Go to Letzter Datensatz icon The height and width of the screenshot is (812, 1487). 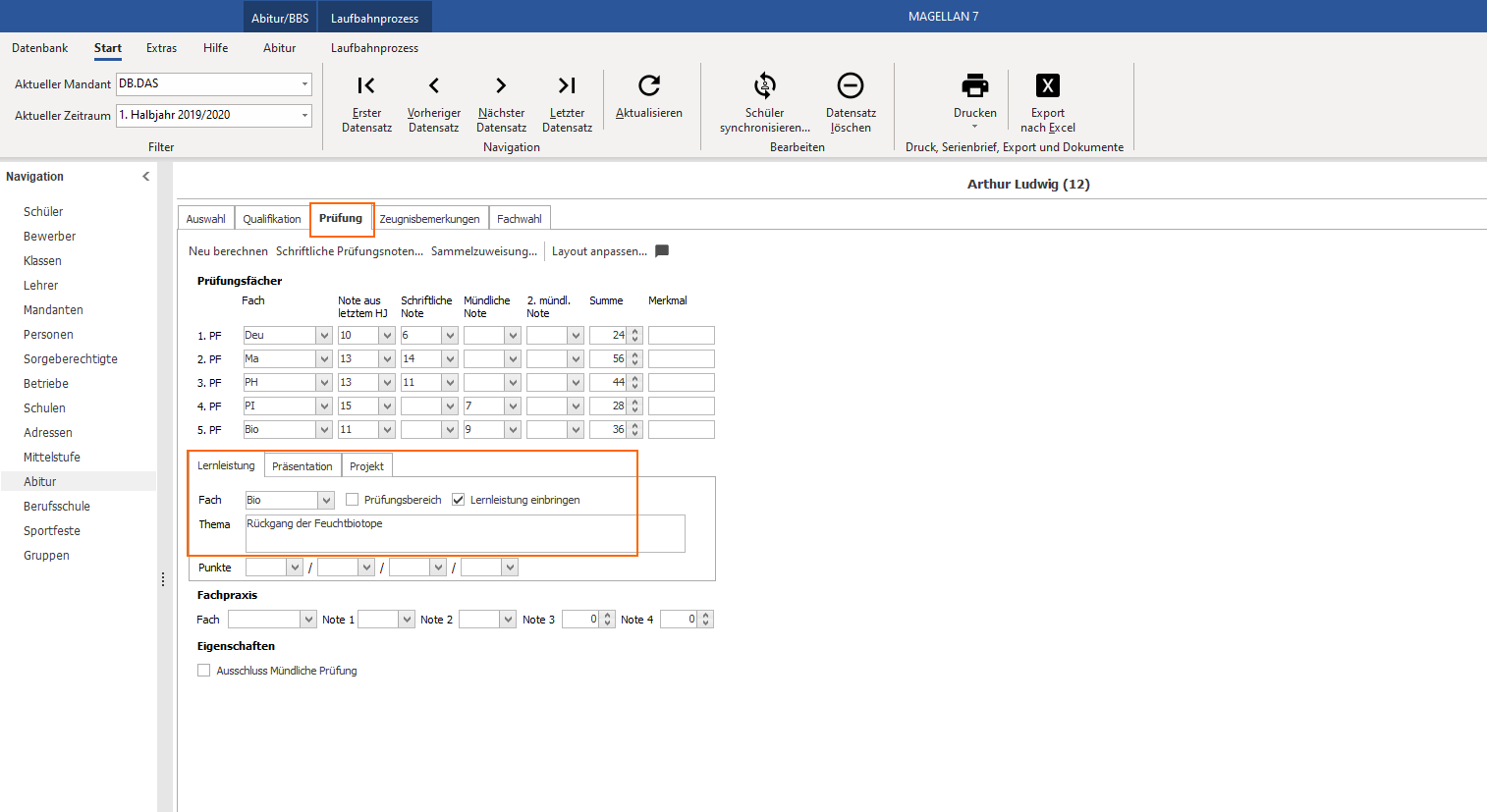point(567,85)
